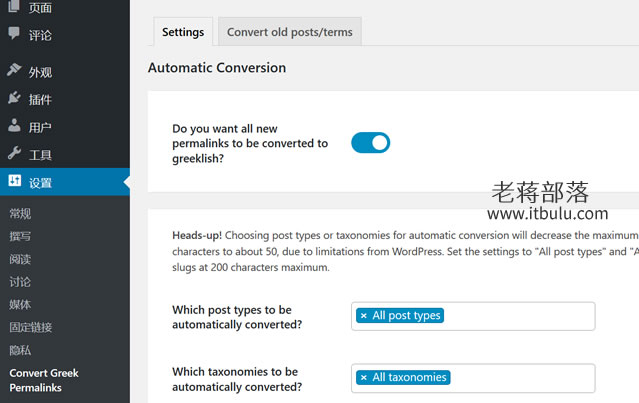639x403 pixels.
Task: Click the Appearance (外观) brush icon
Action: point(14,70)
